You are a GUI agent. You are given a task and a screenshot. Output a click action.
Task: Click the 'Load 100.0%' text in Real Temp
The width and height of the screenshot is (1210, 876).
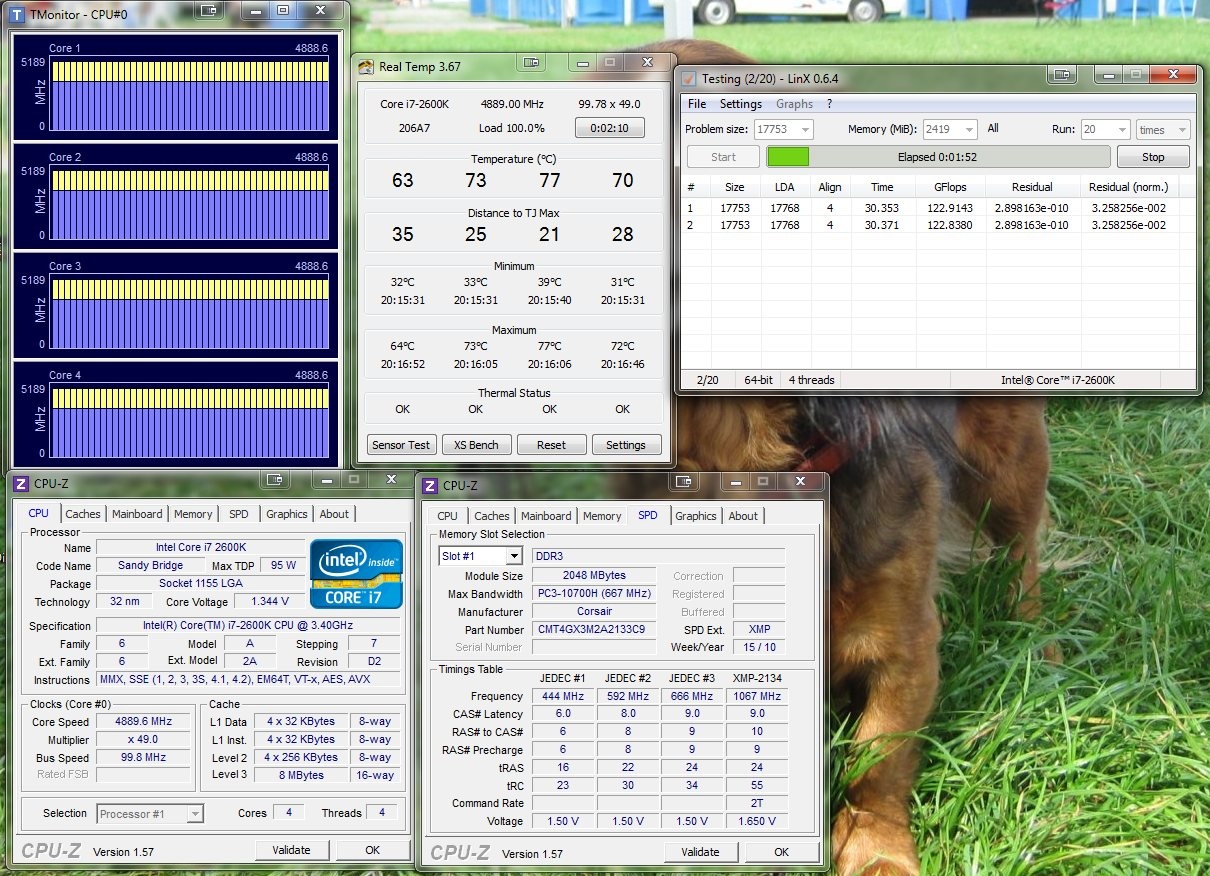coord(512,128)
